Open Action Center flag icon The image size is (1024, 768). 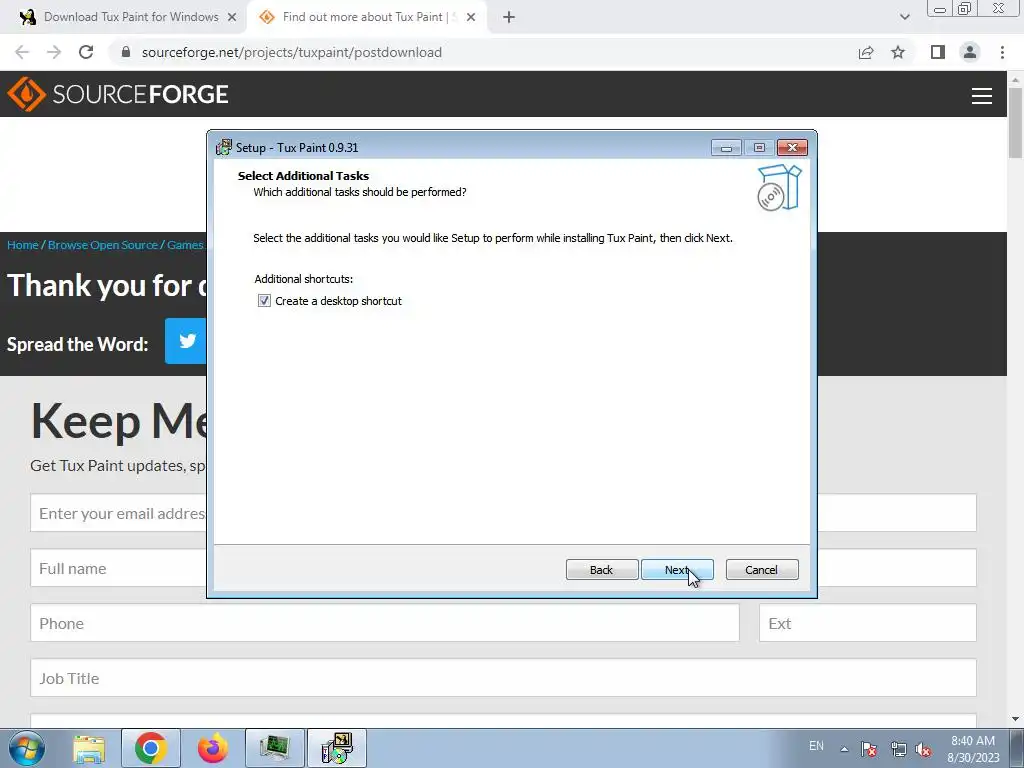pos(869,749)
